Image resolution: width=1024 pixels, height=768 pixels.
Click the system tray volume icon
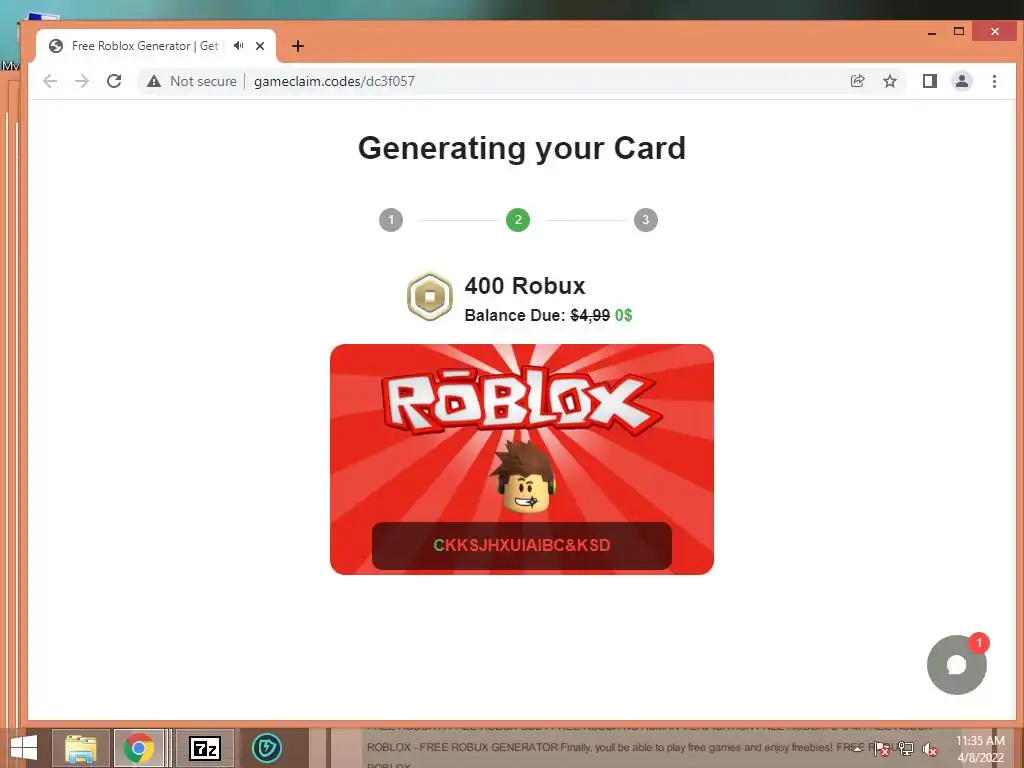pos(929,749)
